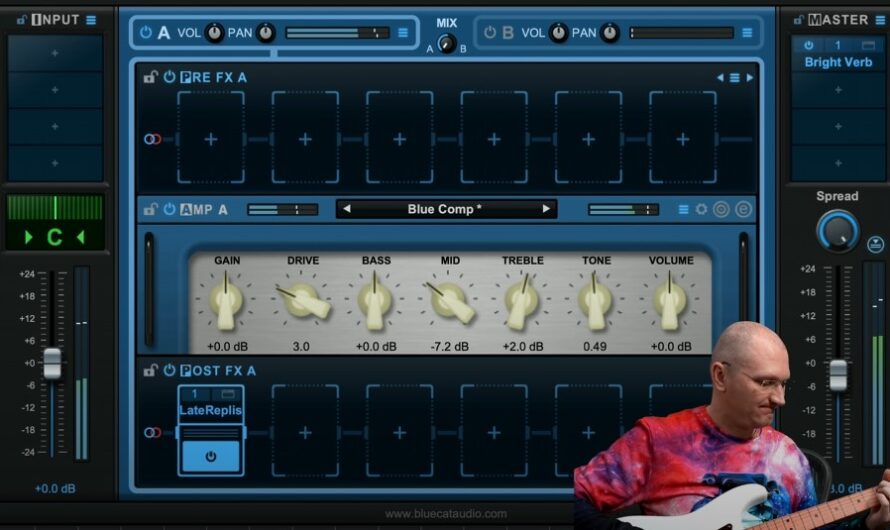Click MID value -7.2 dB
890x530 pixels.
click(450, 346)
